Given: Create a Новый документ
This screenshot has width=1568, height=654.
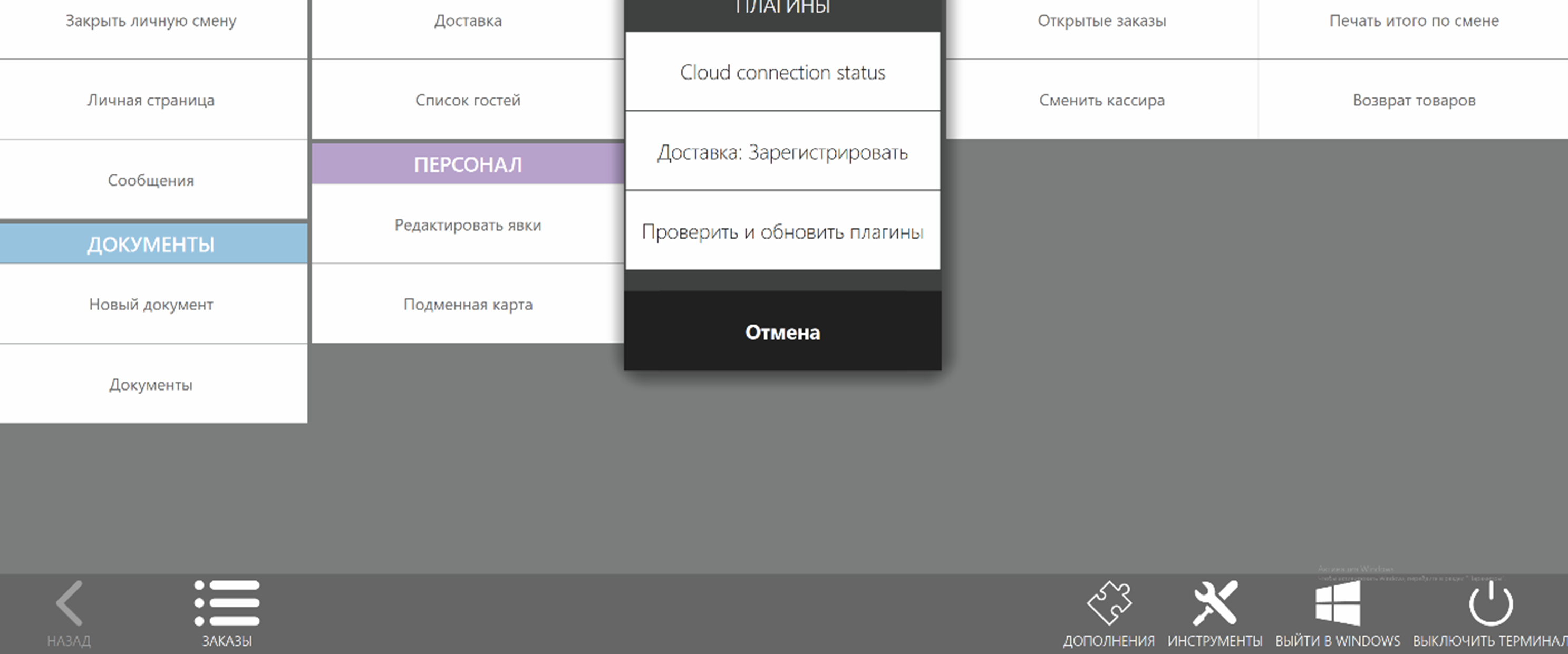Looking at the screenshot, I should (151, 305).
